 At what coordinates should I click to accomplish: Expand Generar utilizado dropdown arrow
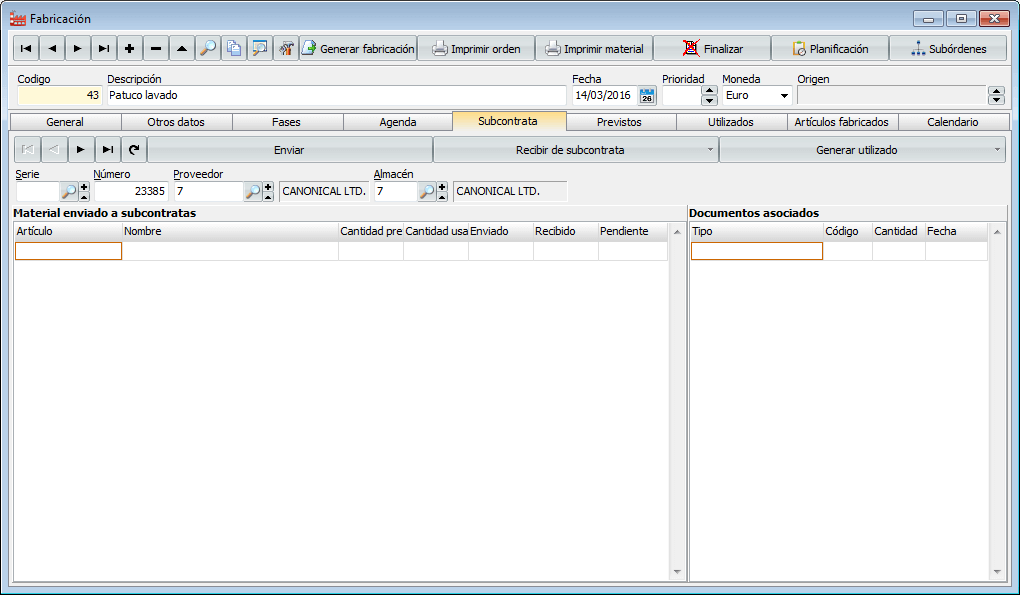coord(998,150)
